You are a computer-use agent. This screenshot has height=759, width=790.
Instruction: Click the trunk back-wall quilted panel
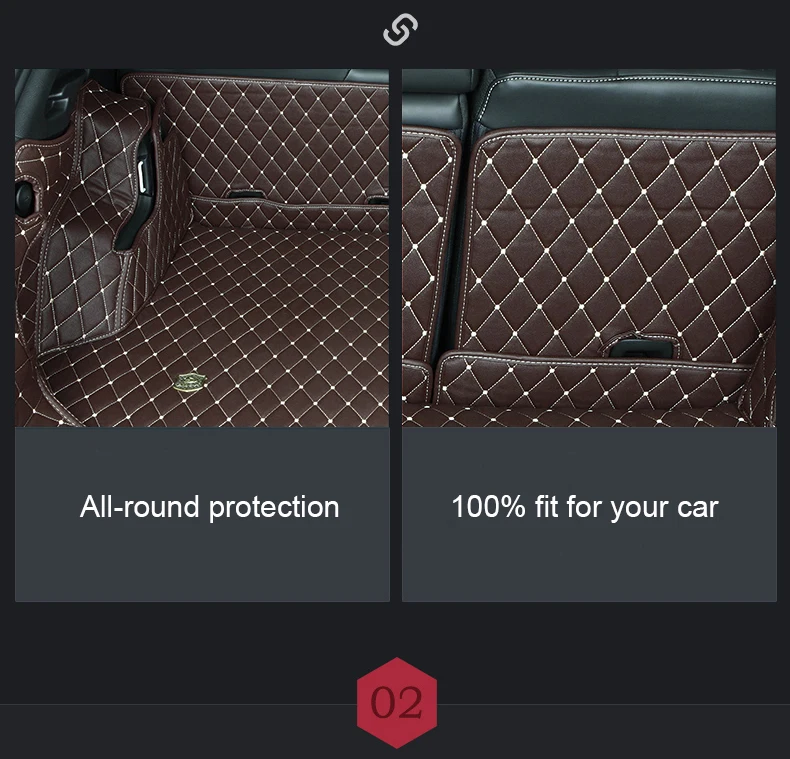point(257,136)
